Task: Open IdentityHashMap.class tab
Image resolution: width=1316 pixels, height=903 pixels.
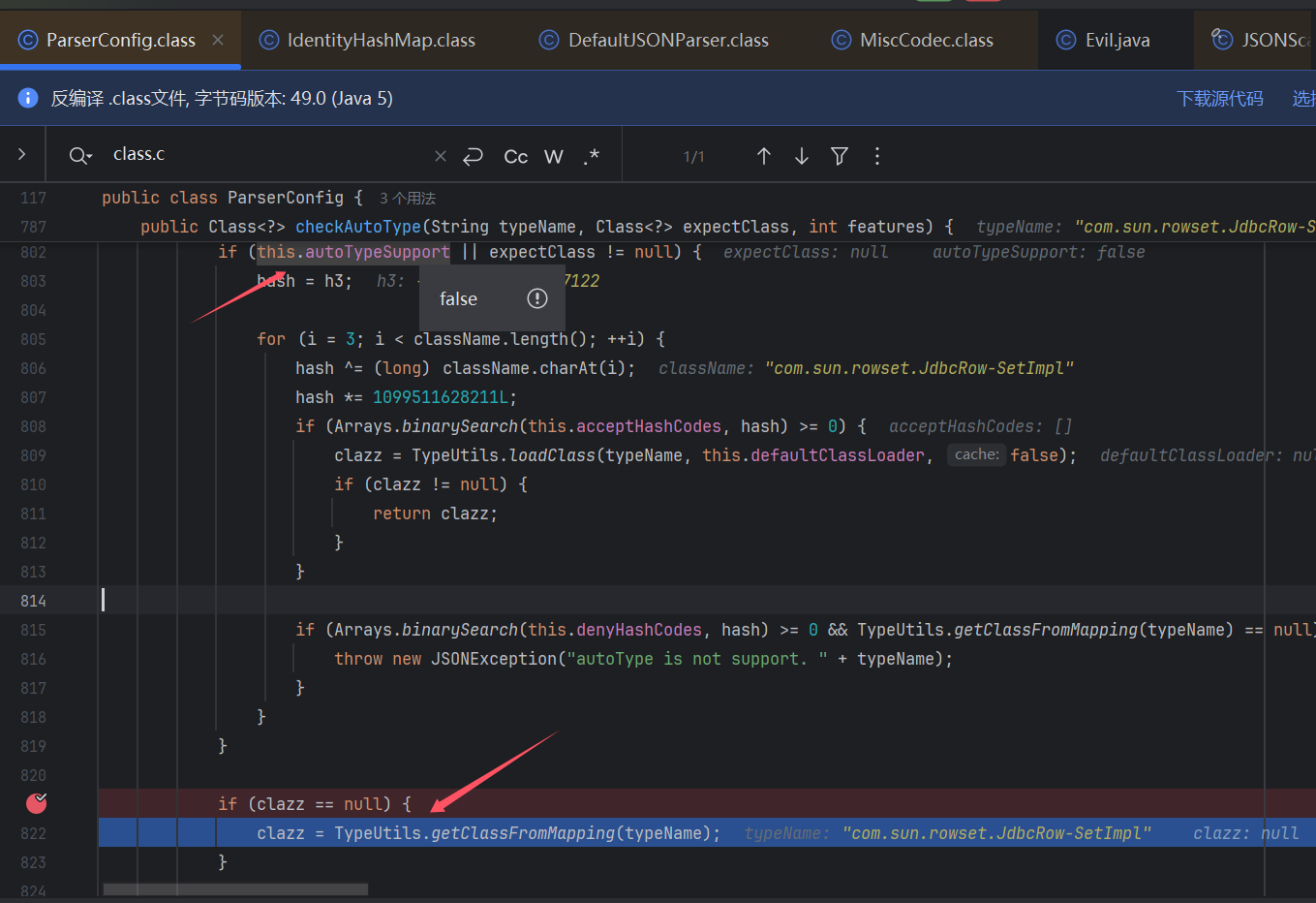Action: pos(367,40)
